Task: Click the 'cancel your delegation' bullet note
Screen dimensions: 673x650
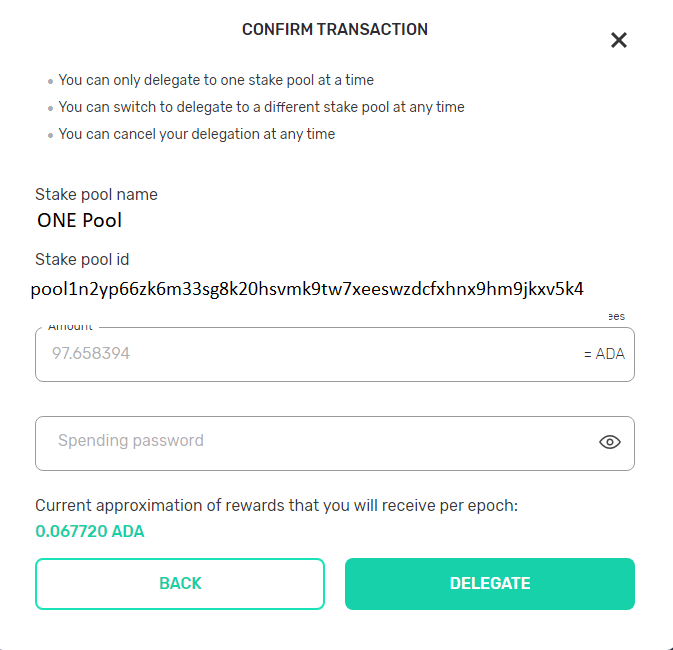Action: (197, 134)
